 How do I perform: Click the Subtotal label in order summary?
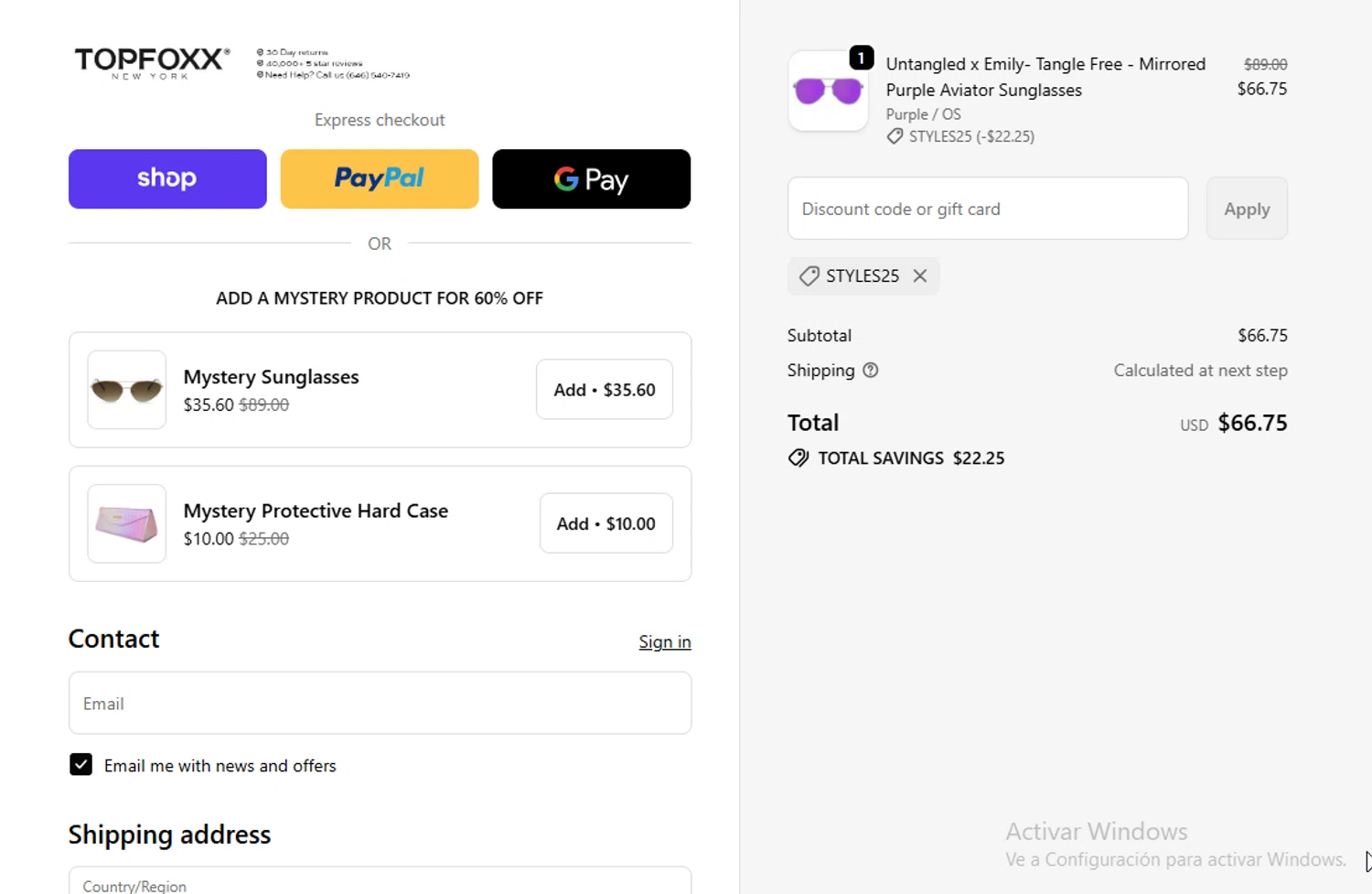click(820, 336)
